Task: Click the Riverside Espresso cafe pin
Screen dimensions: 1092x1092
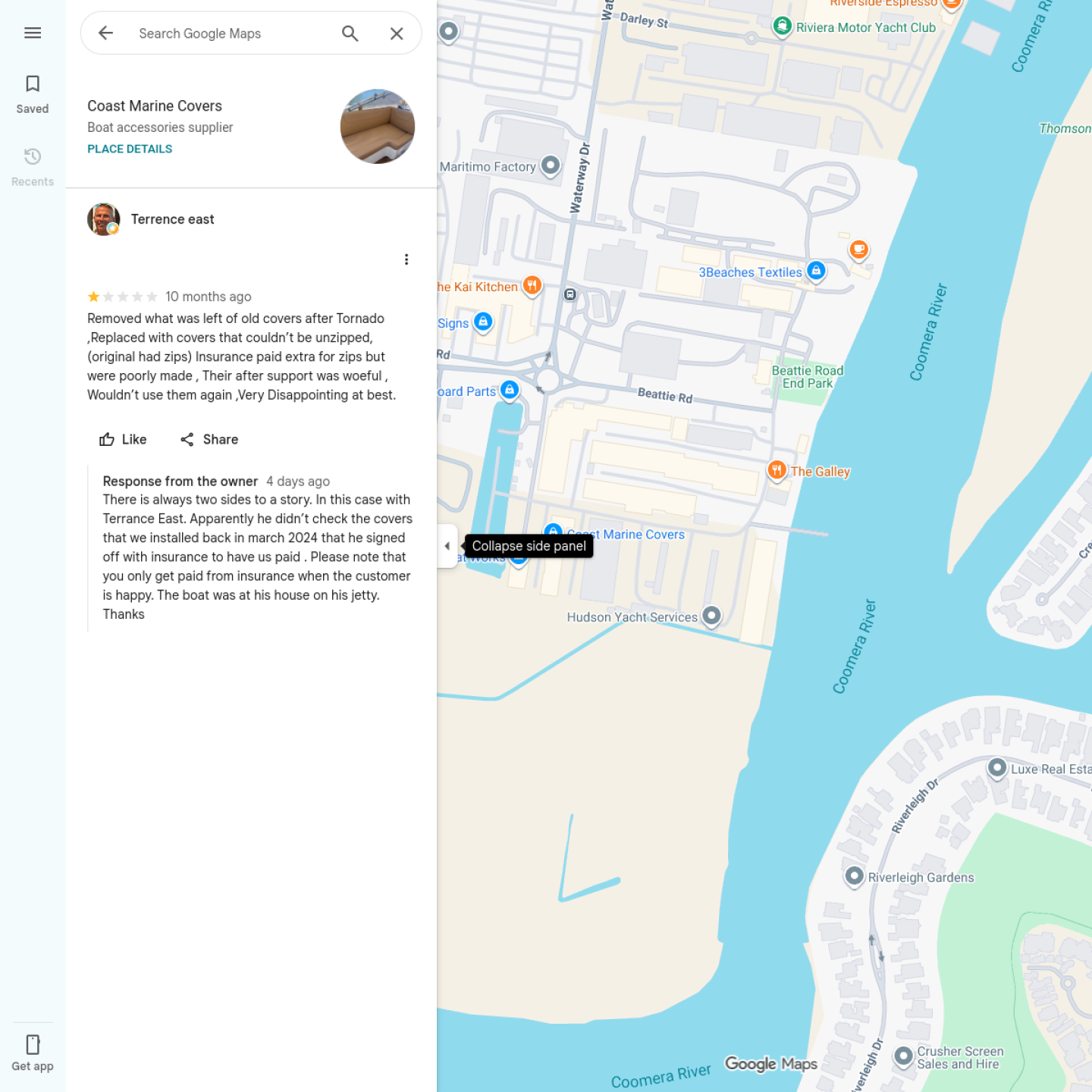Action: coord(952,4)
